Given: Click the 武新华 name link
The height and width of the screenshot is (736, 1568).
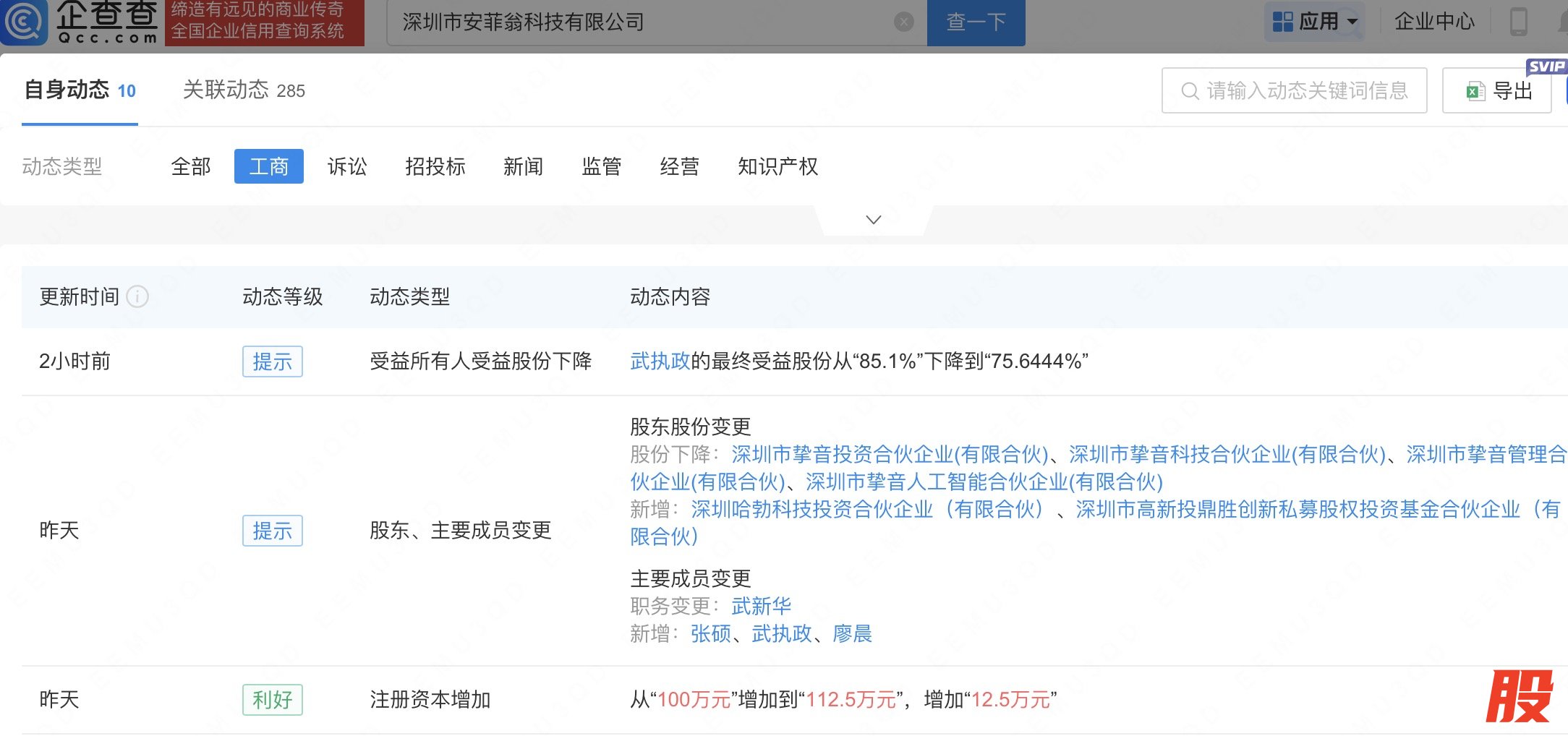Looking at the screenshot, I should (x=761, y=606).
